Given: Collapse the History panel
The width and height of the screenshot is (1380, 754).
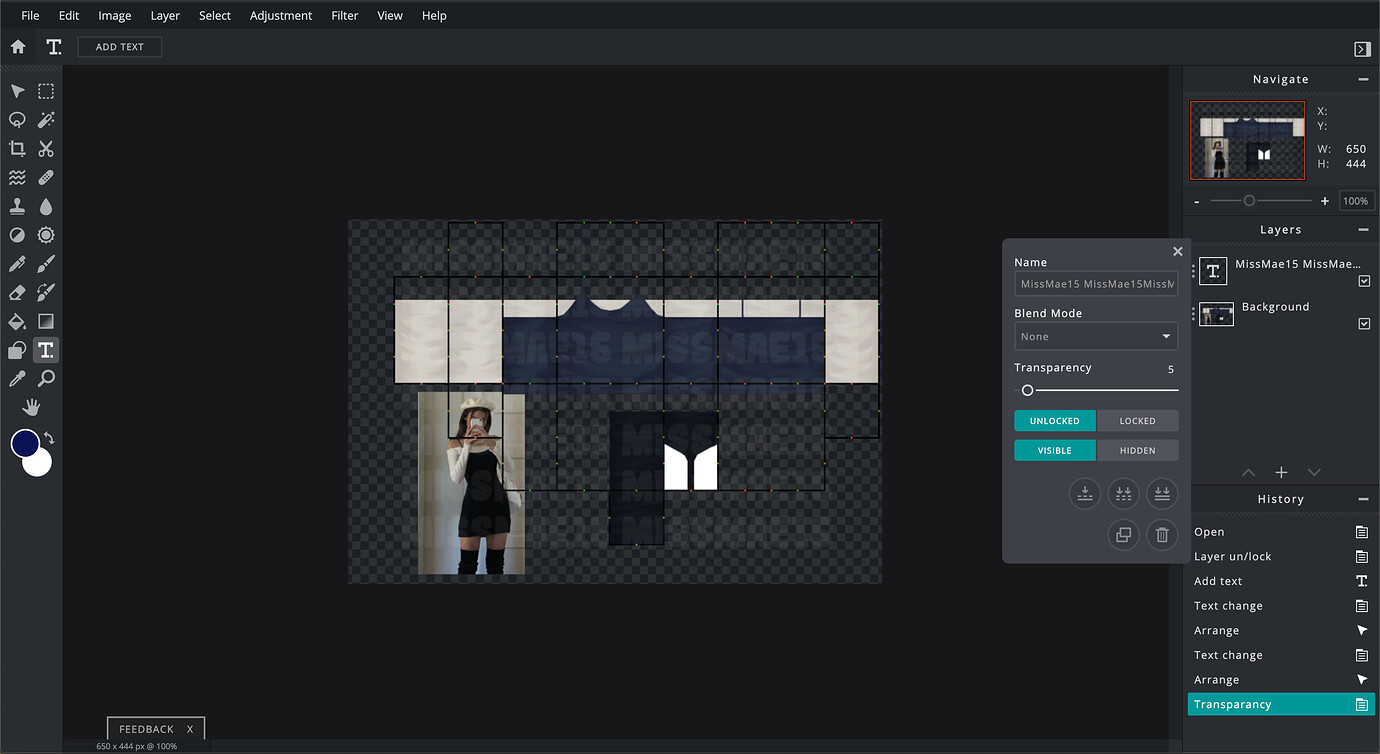Looking at the screenshot, I should 1362,498.
